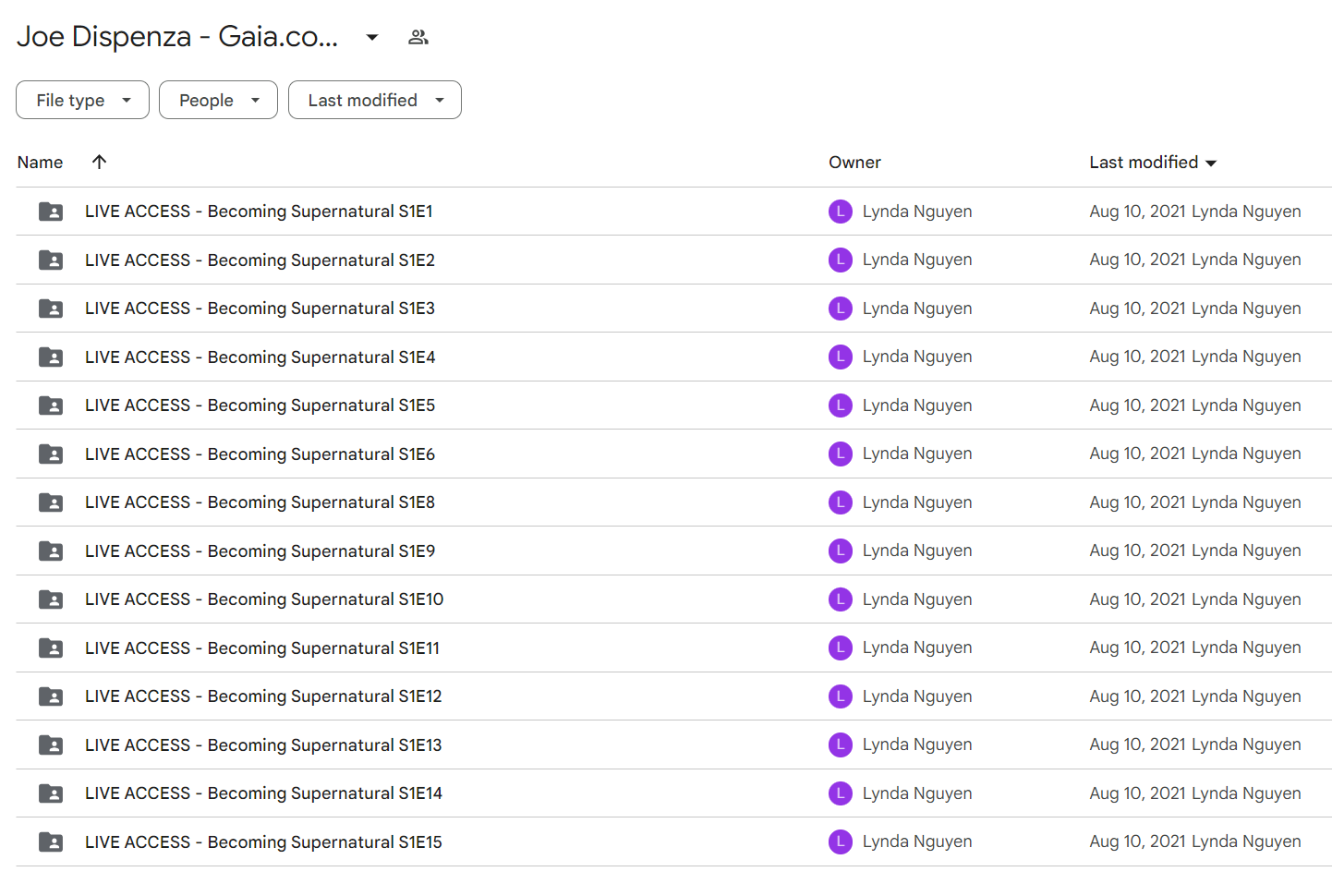Click owner avatar in S1E5 row
Viewport: 1332px width, 896px height.
tap(841, 406)
